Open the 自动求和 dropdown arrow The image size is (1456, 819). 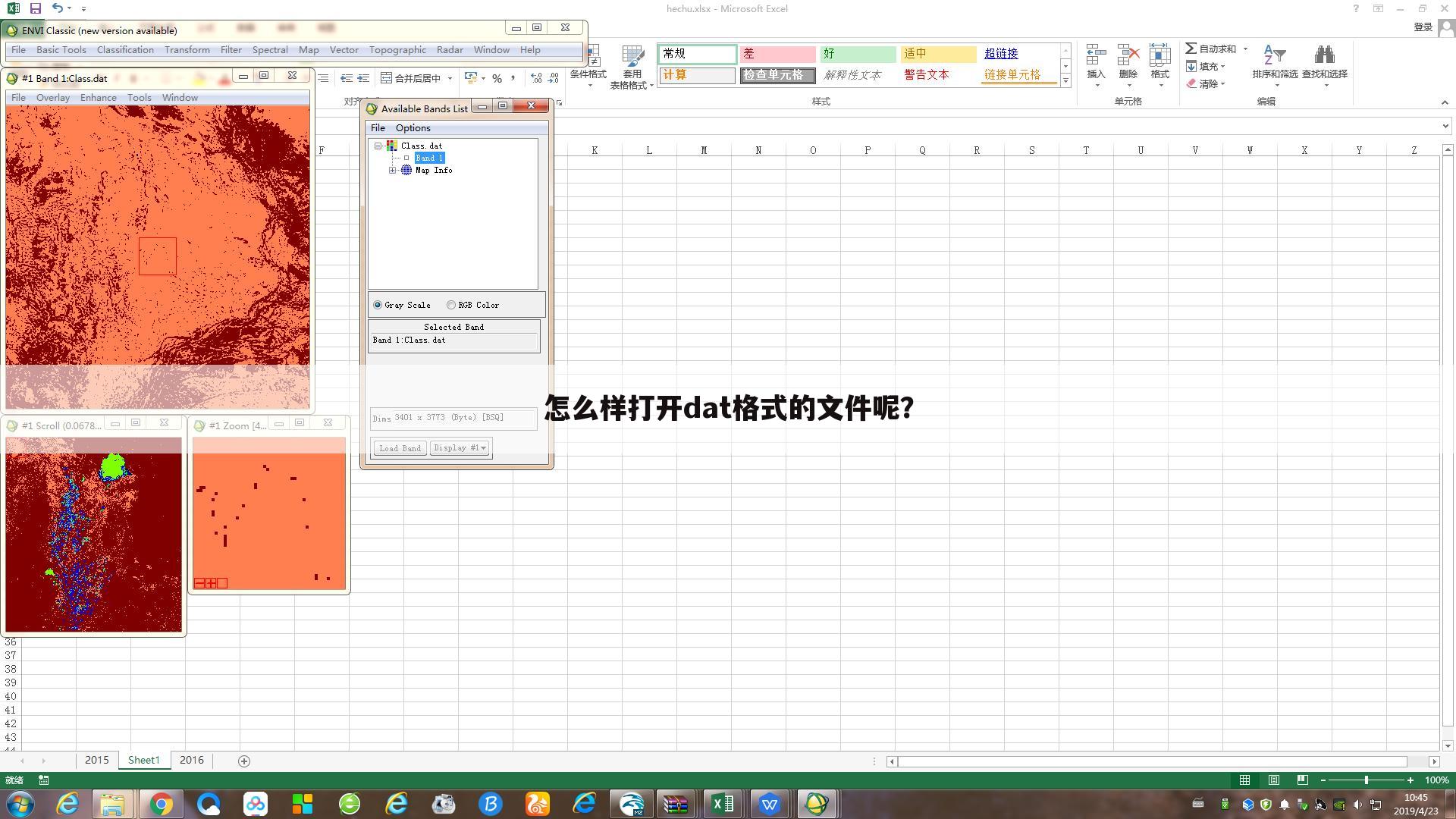[x=1245, y=49]
